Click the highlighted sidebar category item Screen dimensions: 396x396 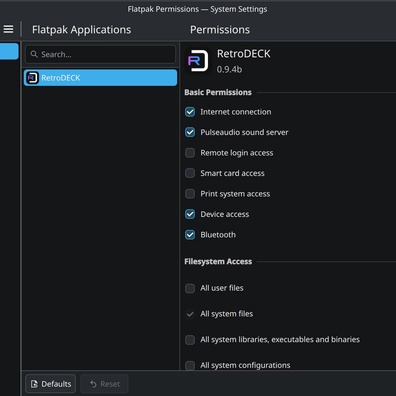(x=9, y=51)
